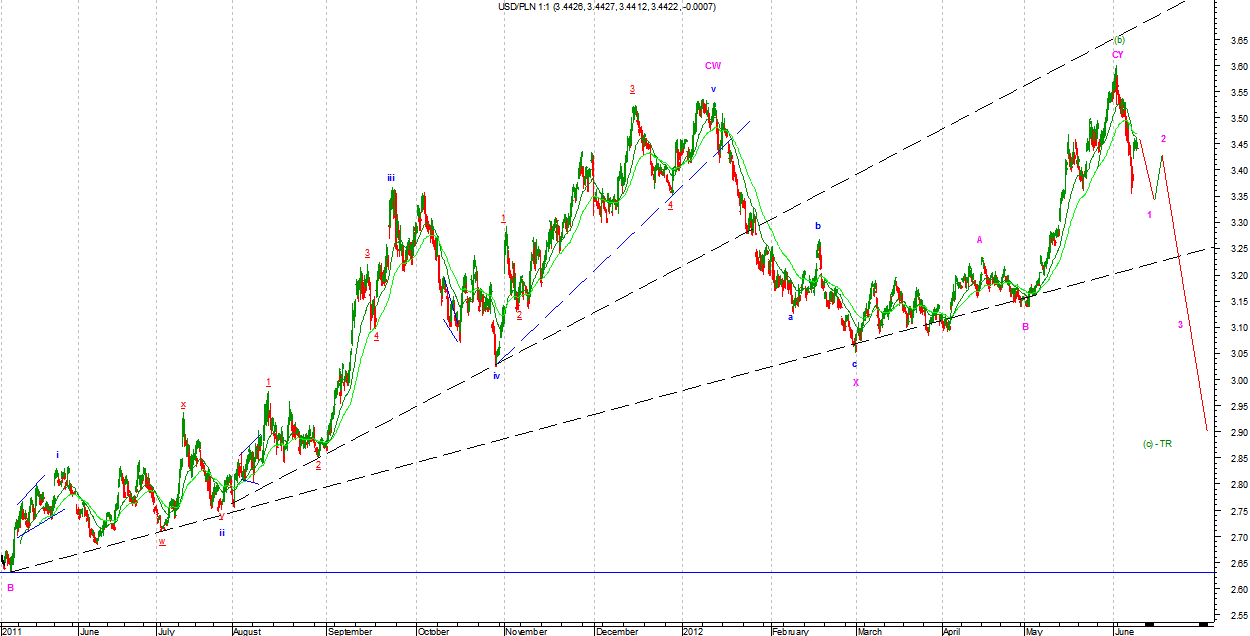The height and width of the screenshot is (636, 1250).
Task: Click the USD/PLN chart title text
Action: point(606,7)
